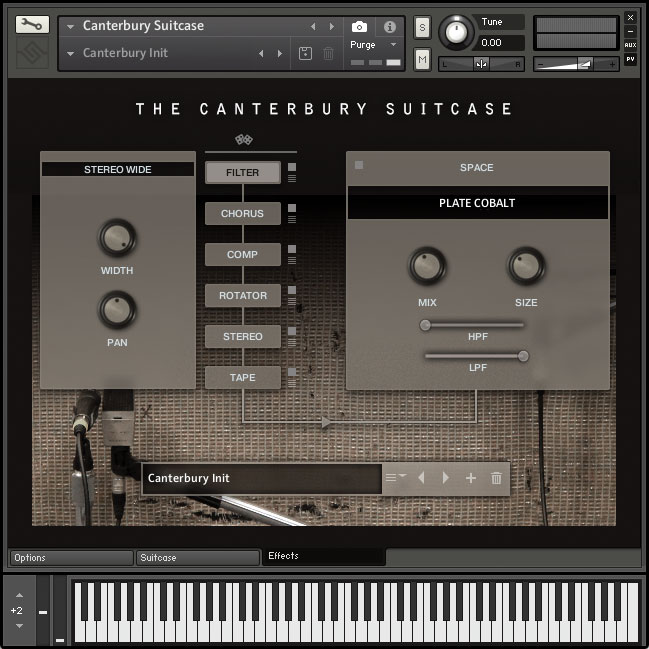Screen dimensions: 649x649
Task: Expand the preset list menu dropdown
Action: coord(396,478)
